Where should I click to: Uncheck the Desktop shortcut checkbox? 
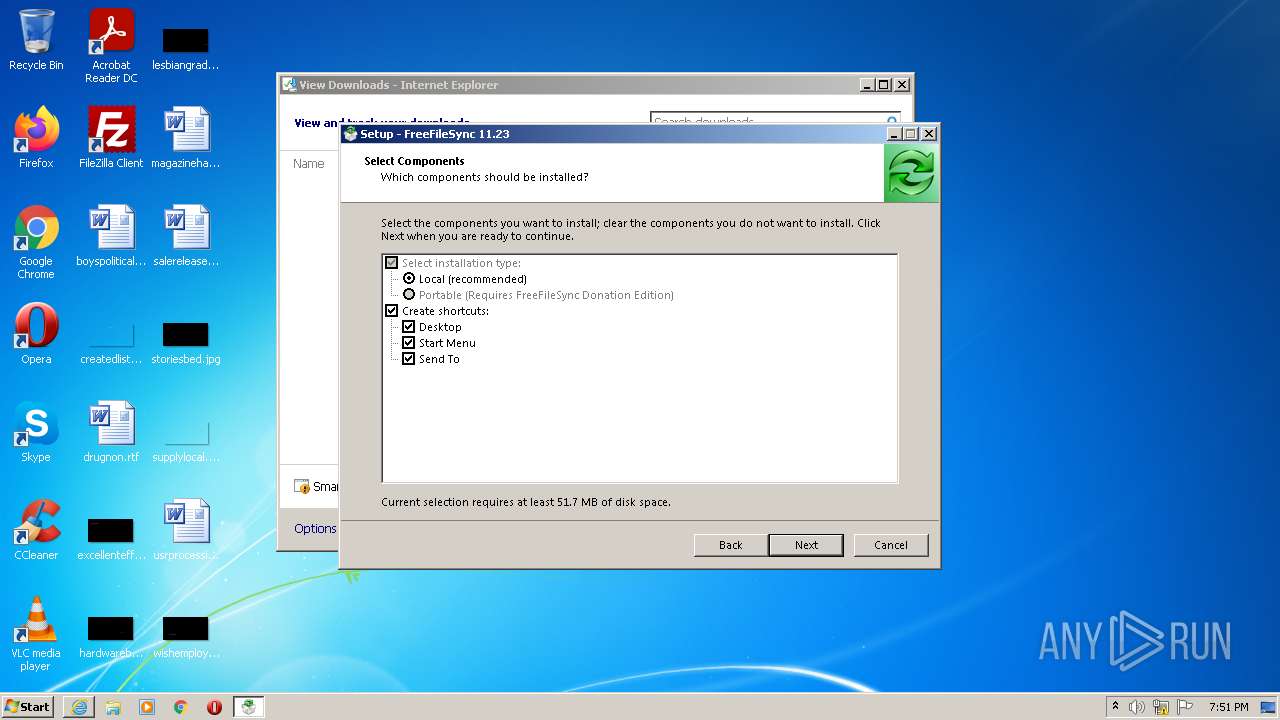tap(408, 327)
